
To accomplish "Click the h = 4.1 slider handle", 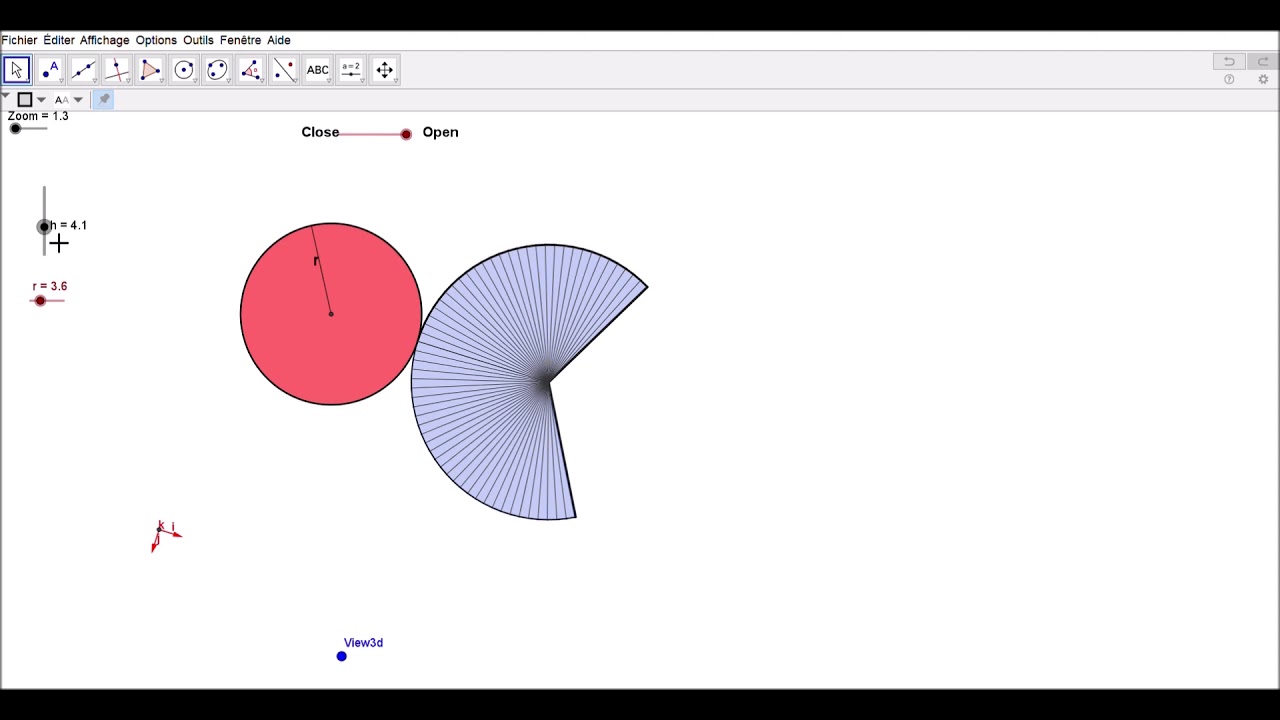I will pos(44,227).
